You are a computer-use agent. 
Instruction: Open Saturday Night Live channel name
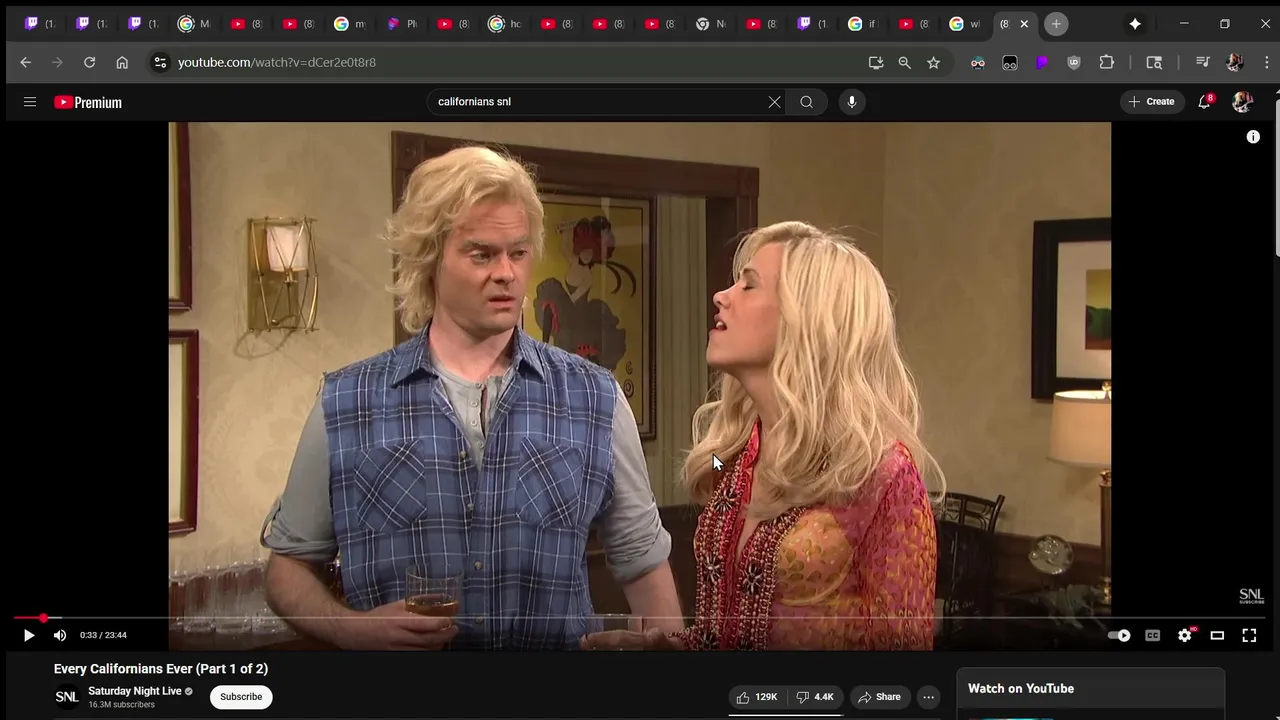[x=135, y=691]
